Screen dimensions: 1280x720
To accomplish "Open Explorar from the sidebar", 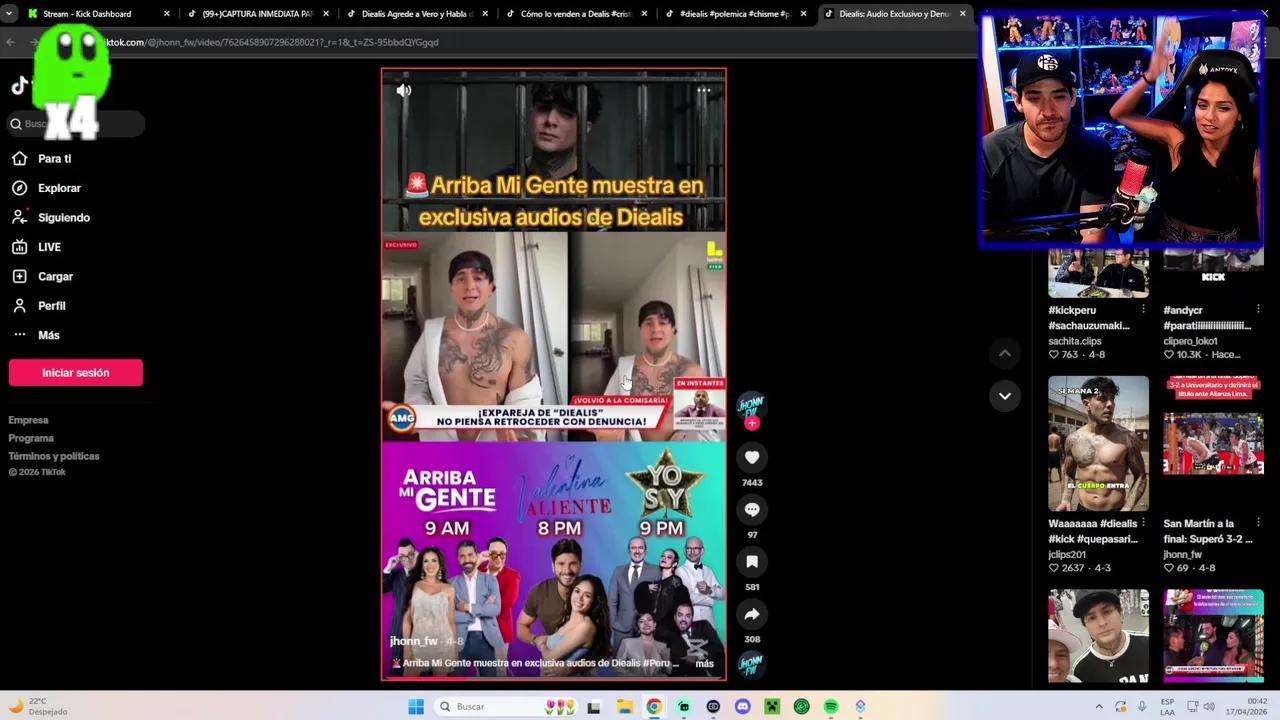I will click(59, 188).
